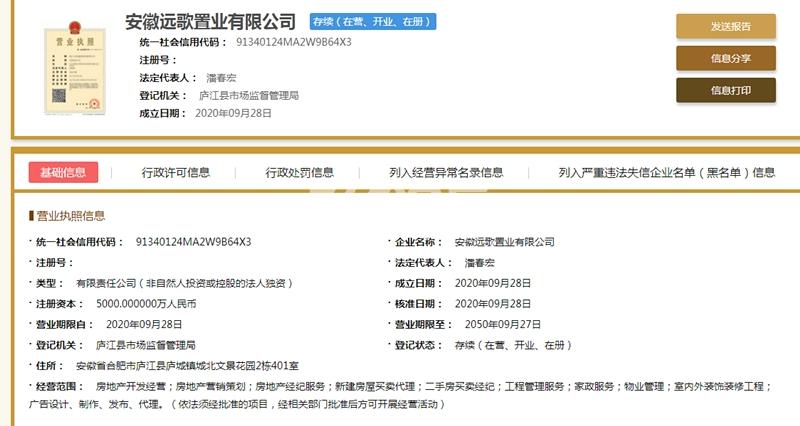Click 法定代表人 value in license info section
The width and height of the screenshot is (800, 426).
tap(480, 263)
